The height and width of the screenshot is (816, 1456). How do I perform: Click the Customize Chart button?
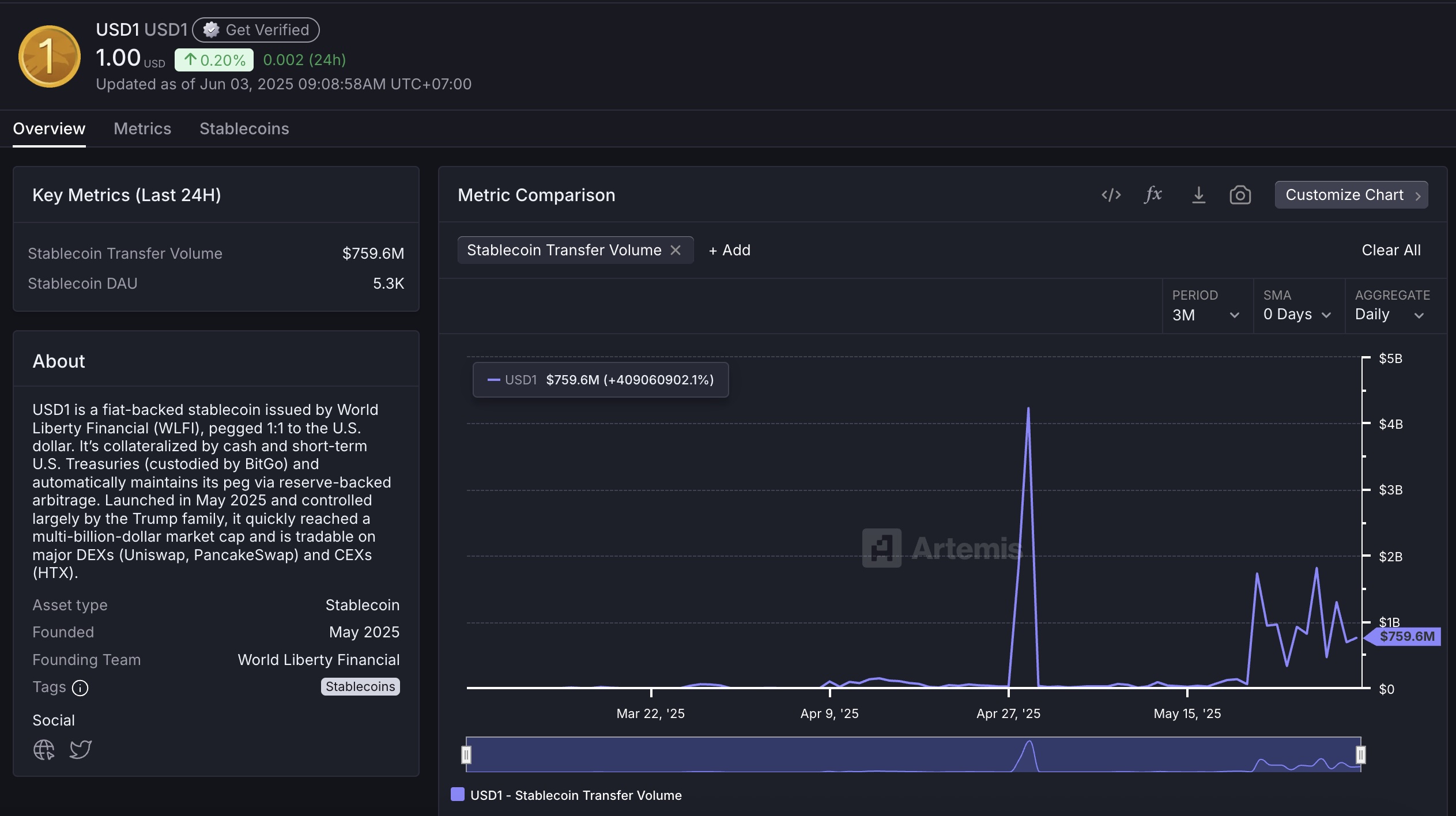pos(1351,195)
